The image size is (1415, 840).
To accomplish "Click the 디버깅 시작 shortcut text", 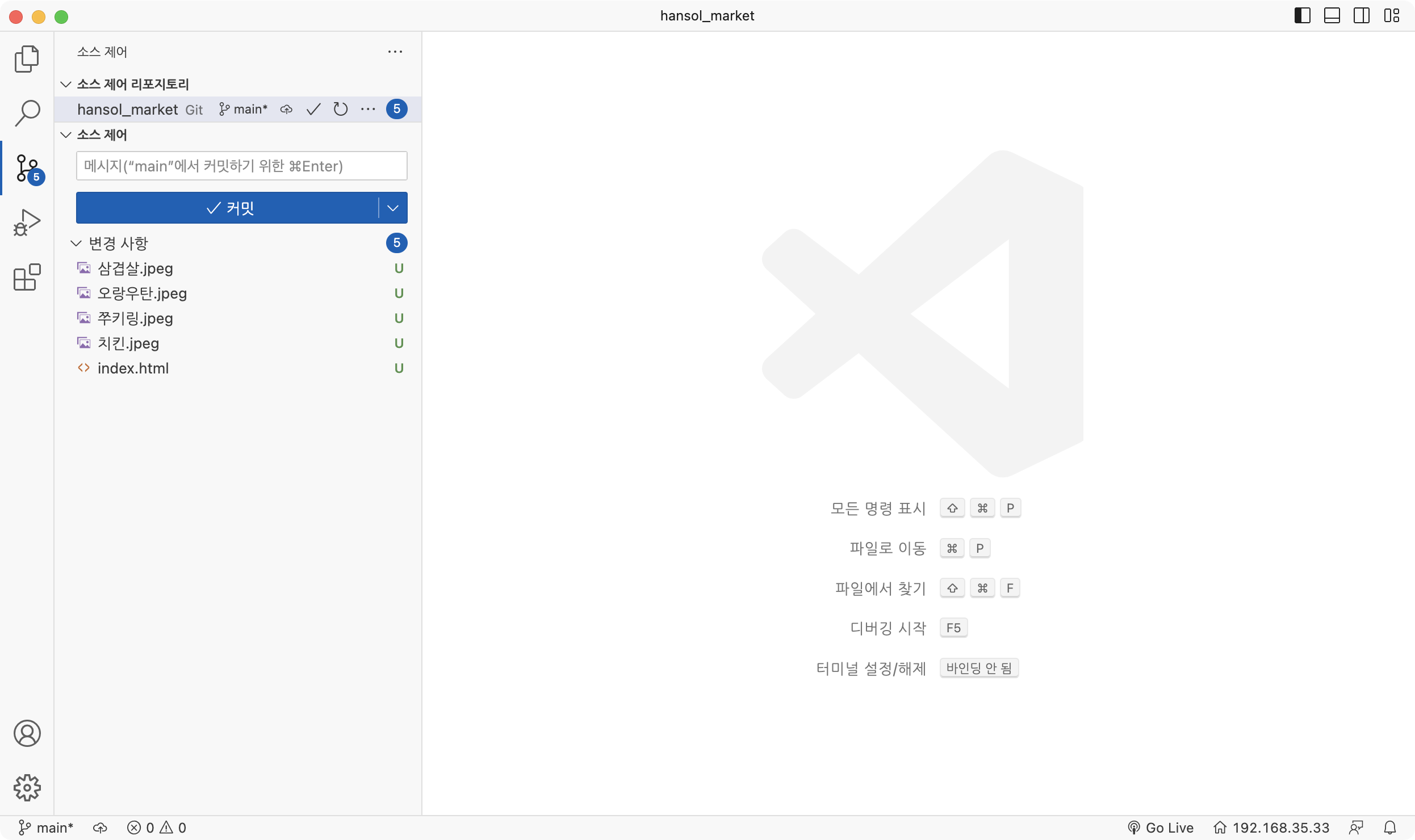I will click(x=888, y=628).
